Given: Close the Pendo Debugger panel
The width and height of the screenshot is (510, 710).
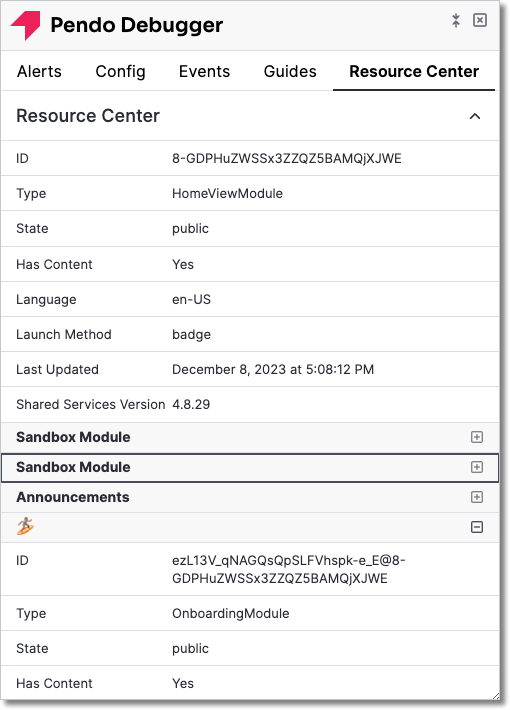Looking at the screenshot, I should point(480,20).
